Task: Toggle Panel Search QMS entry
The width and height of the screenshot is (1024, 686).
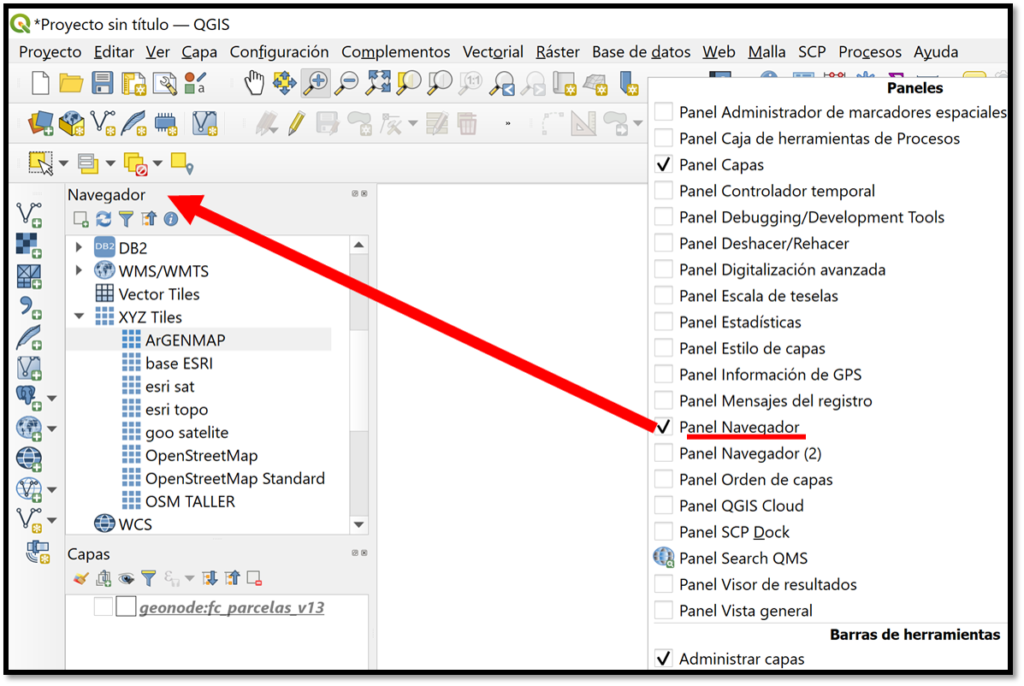Action: click(x=743, y=558)
